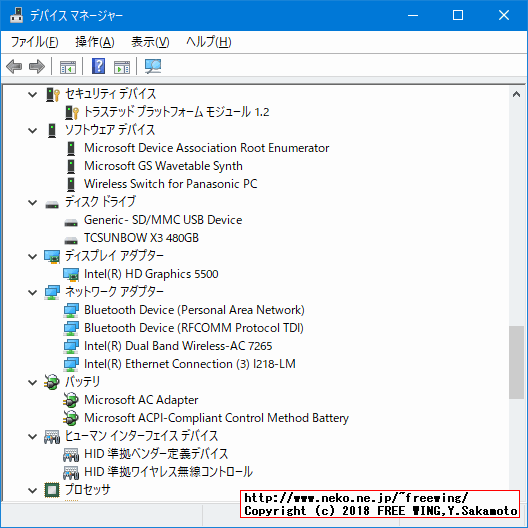Select Wireless Switch for Panasonic PC
Image resolution: width=528 pixels, height=528 pixels.
click(x=170, y=184)
